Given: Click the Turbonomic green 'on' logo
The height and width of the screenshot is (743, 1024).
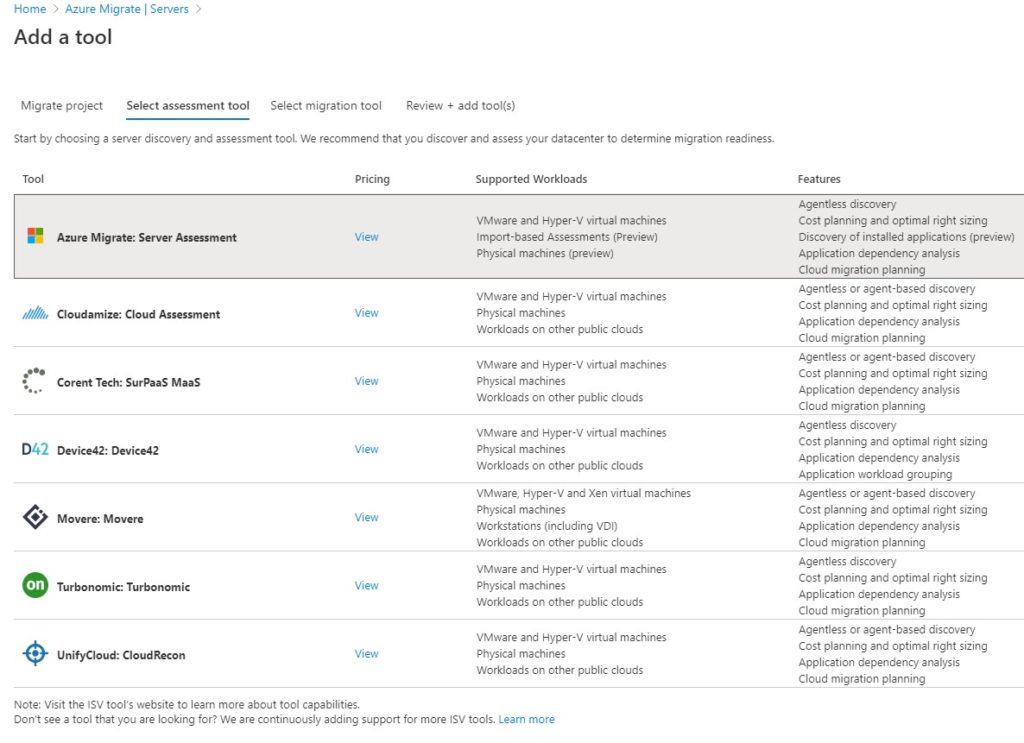Looking at the screenshot, I should [35, 585].
